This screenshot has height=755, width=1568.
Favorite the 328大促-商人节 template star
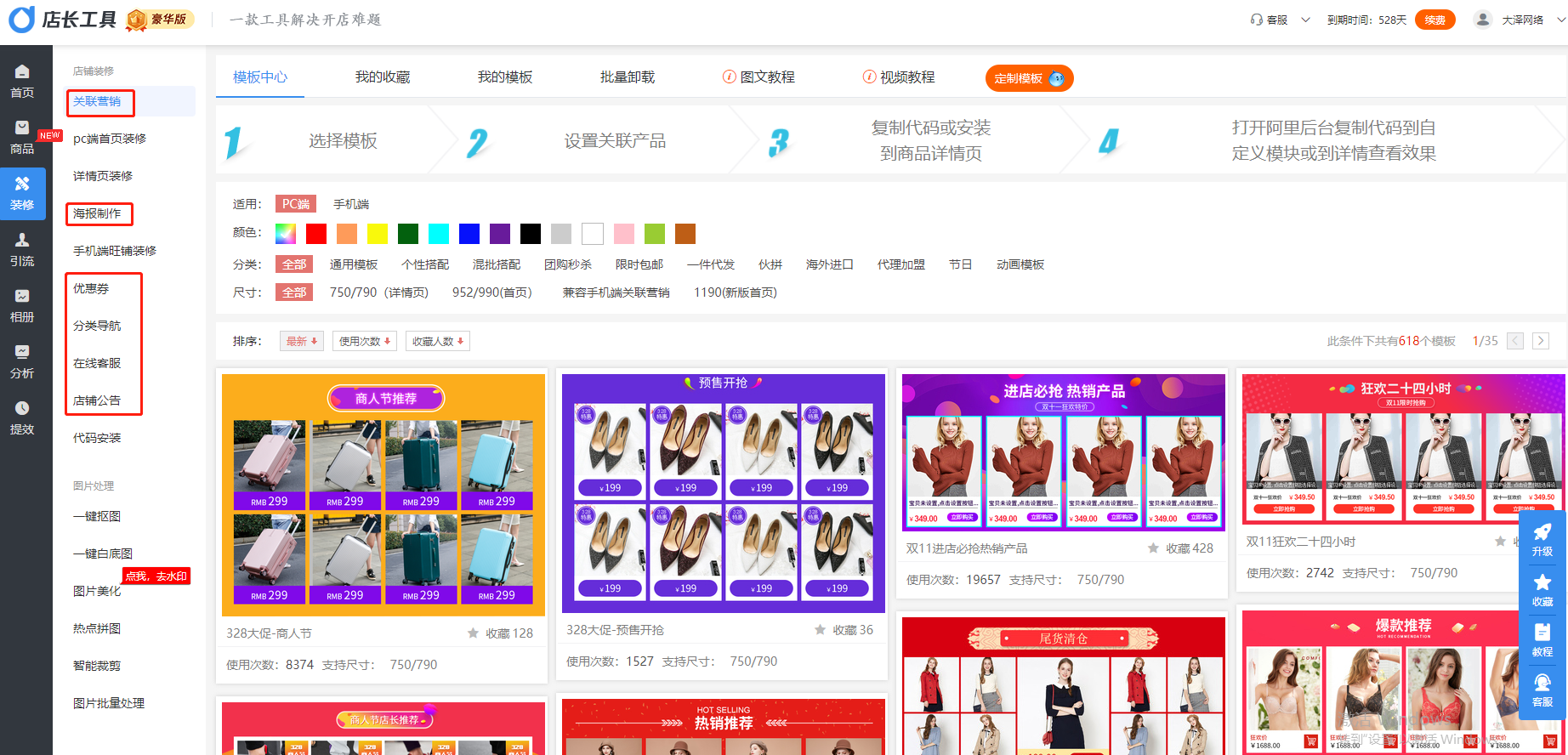[473, 633]
